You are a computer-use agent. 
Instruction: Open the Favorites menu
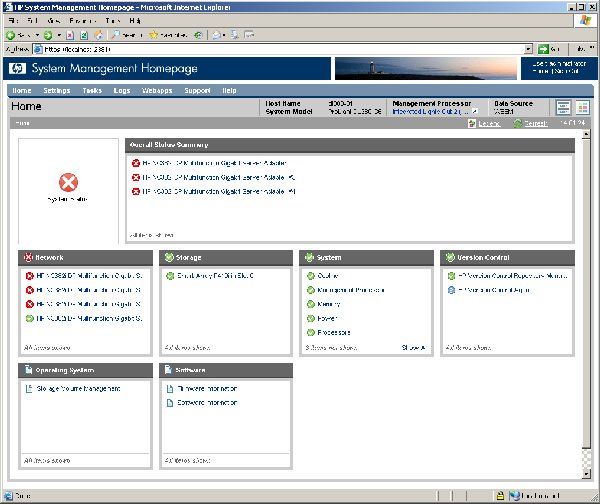[x=83, y=21]
